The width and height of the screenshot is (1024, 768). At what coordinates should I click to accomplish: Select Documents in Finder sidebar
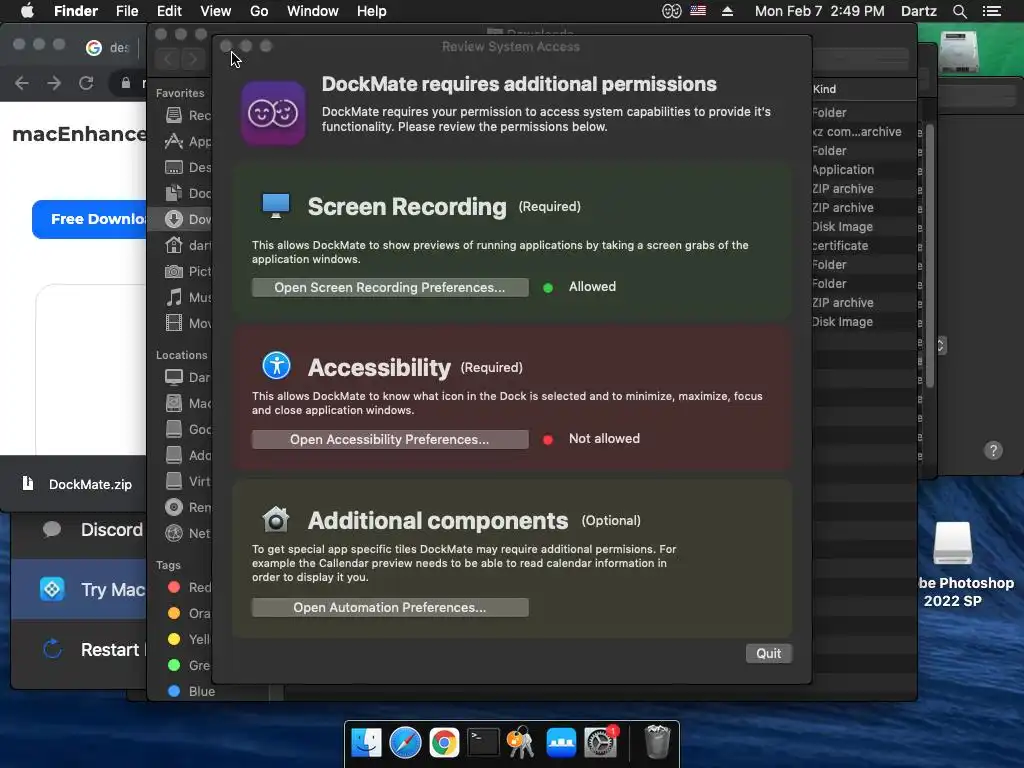(188, 193)
